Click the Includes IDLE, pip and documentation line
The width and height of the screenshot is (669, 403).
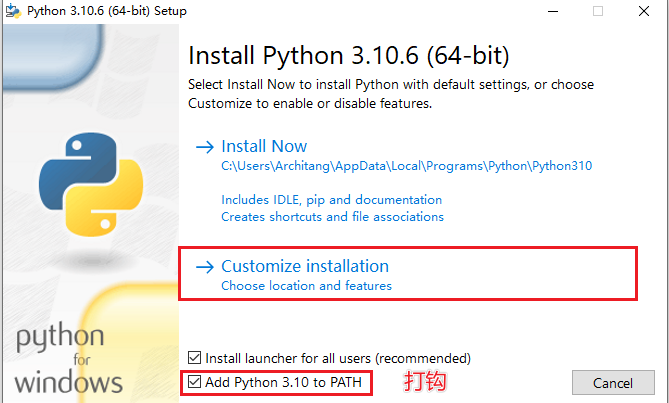coord(331,200)
